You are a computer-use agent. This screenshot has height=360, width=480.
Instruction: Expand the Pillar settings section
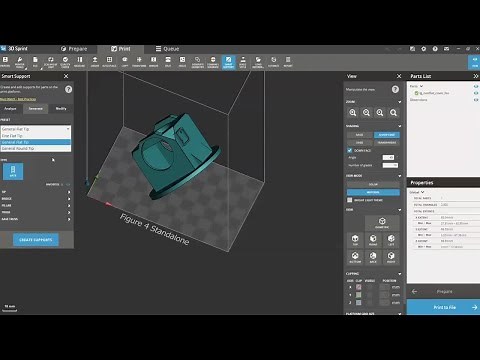tap(69, 206)
